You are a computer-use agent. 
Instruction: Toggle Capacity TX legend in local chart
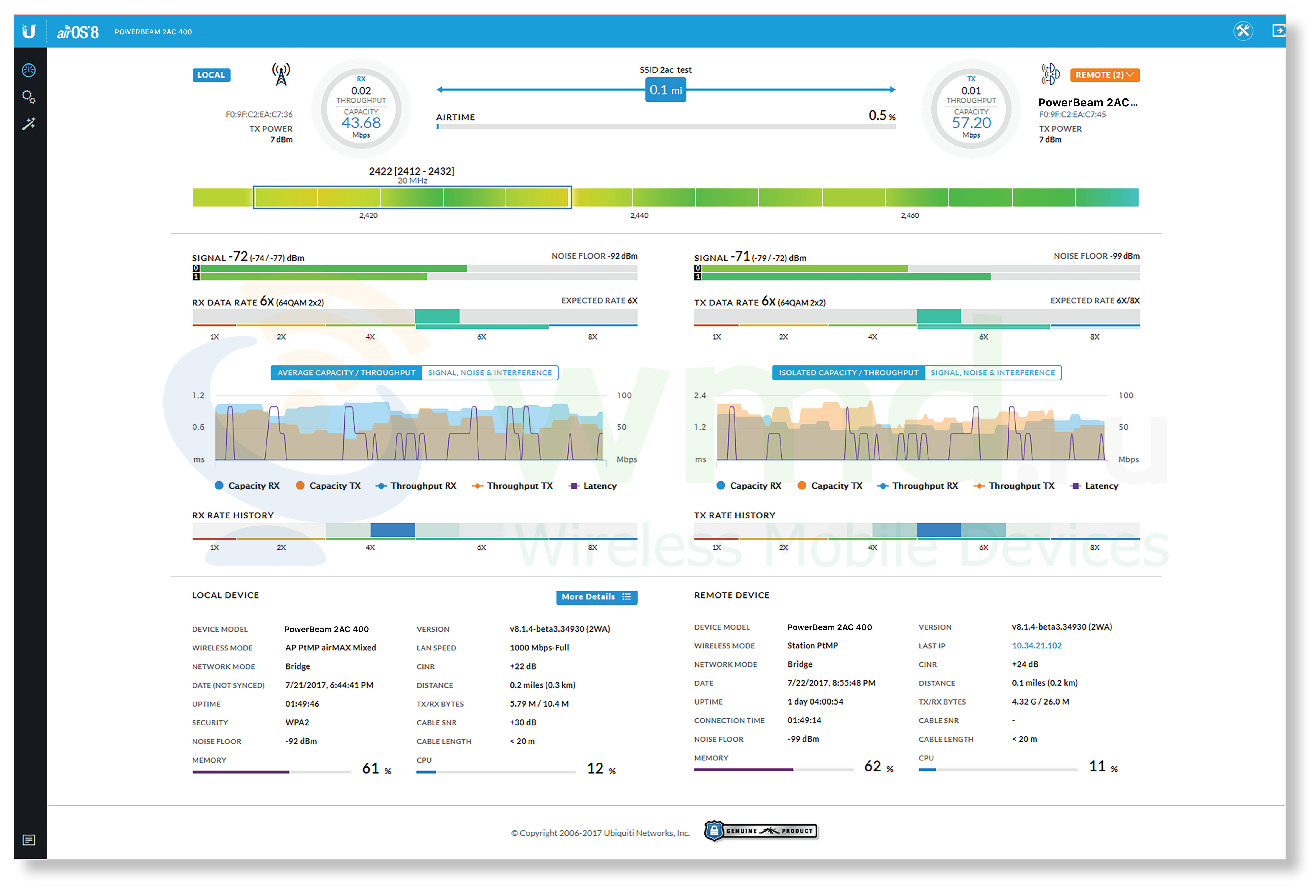coord(328,486)
